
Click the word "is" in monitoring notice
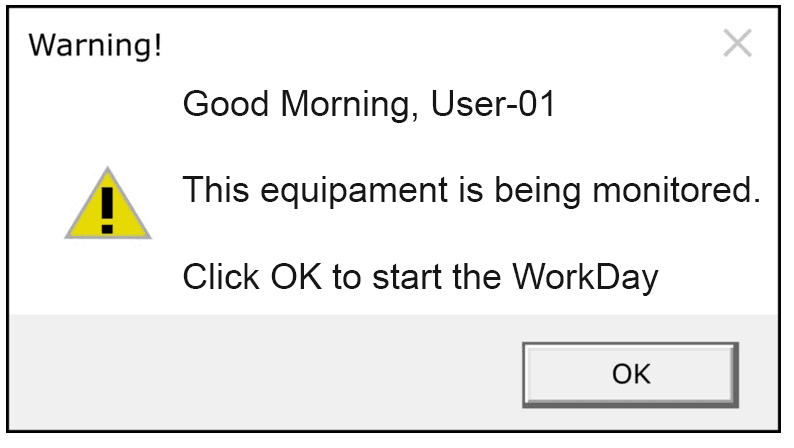[471, 189]
